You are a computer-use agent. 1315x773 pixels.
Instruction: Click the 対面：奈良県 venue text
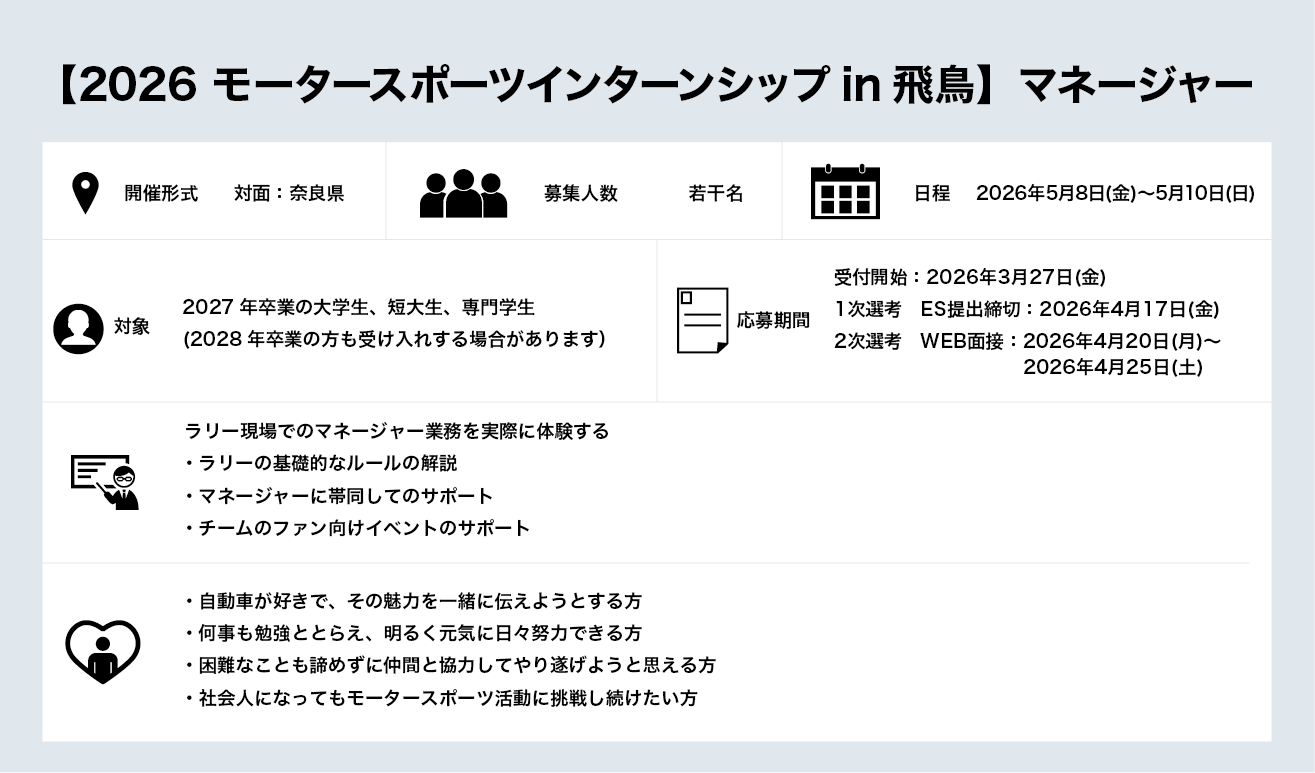[x=289, y=194]
